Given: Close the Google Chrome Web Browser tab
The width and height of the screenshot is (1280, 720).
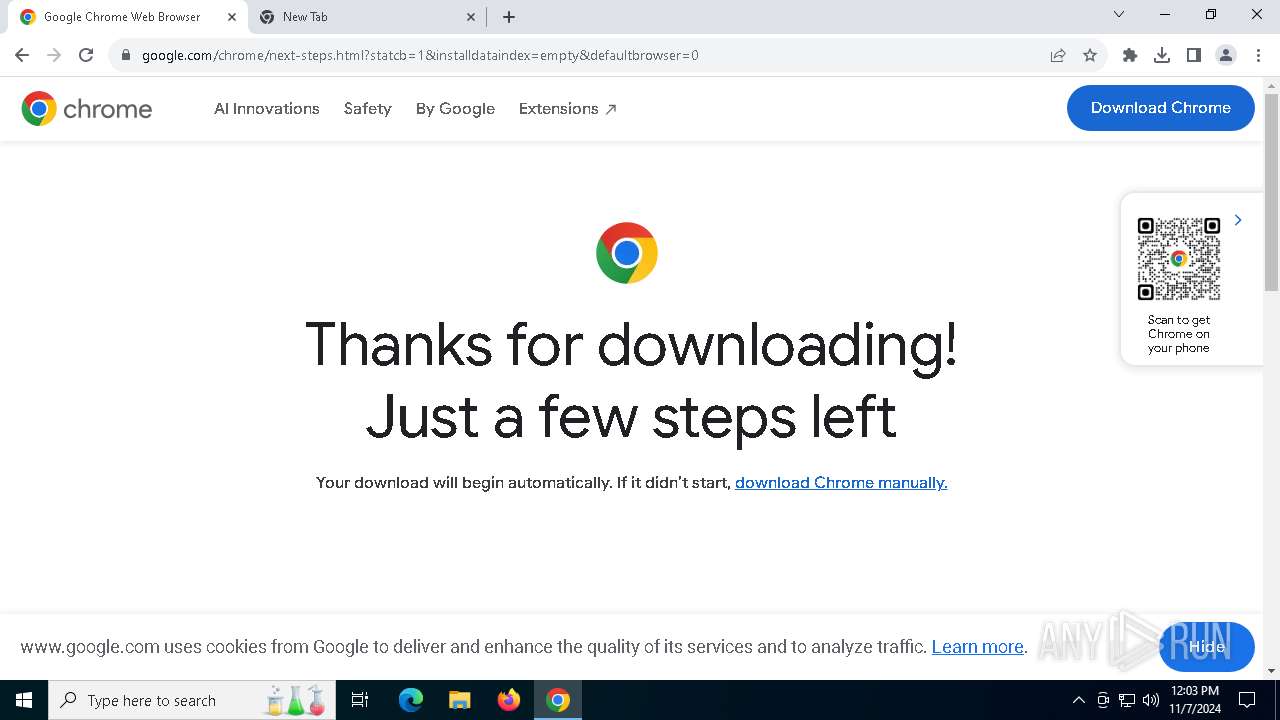Looking at the screenshot, I should point(232,17).
